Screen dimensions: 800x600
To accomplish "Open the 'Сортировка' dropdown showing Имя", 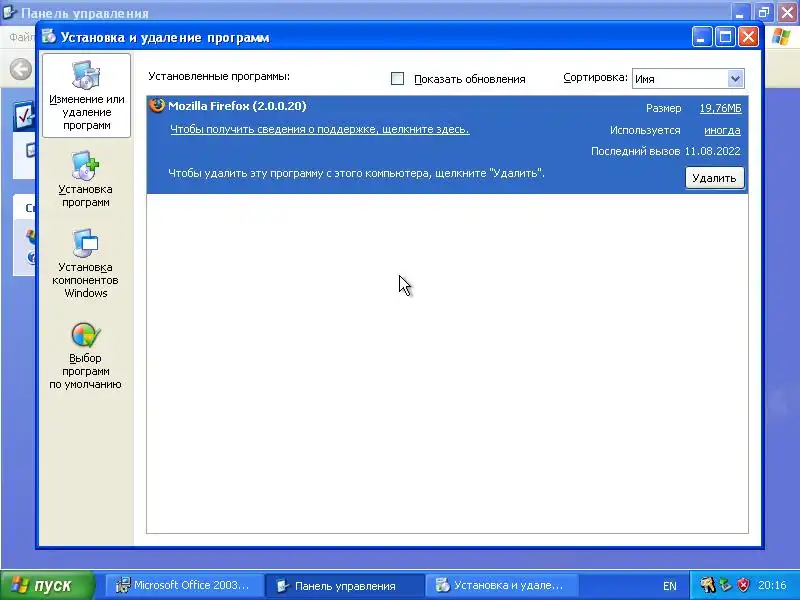I will coord(688,79).
